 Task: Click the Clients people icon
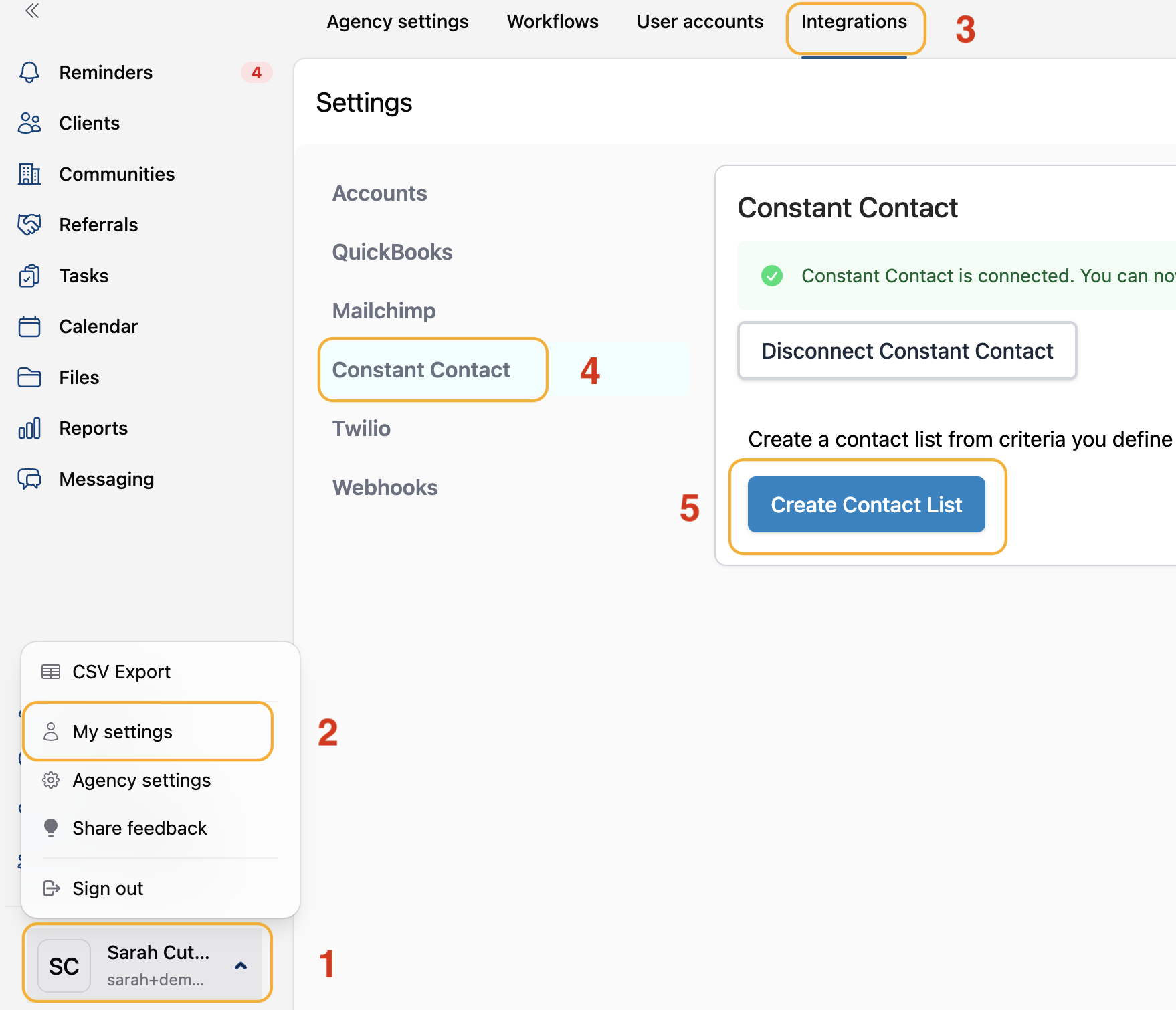pos(29,123)
